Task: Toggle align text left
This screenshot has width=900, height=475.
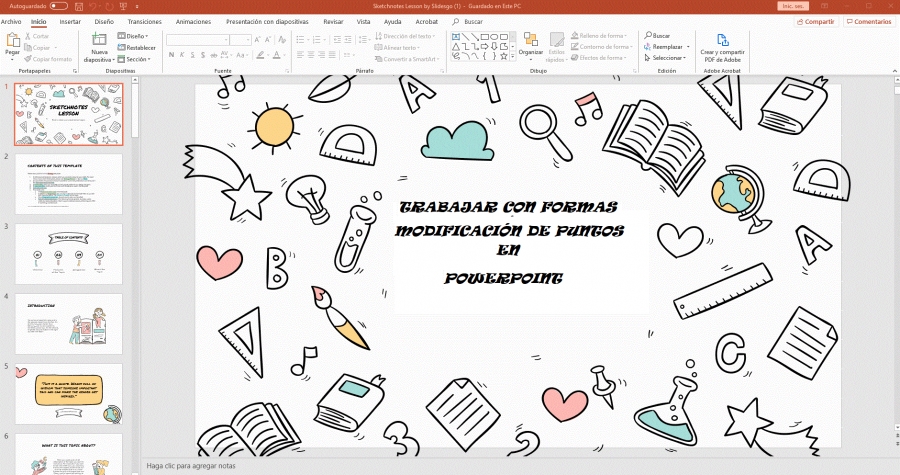Action: pyautogui.click(x=300, y=55)
